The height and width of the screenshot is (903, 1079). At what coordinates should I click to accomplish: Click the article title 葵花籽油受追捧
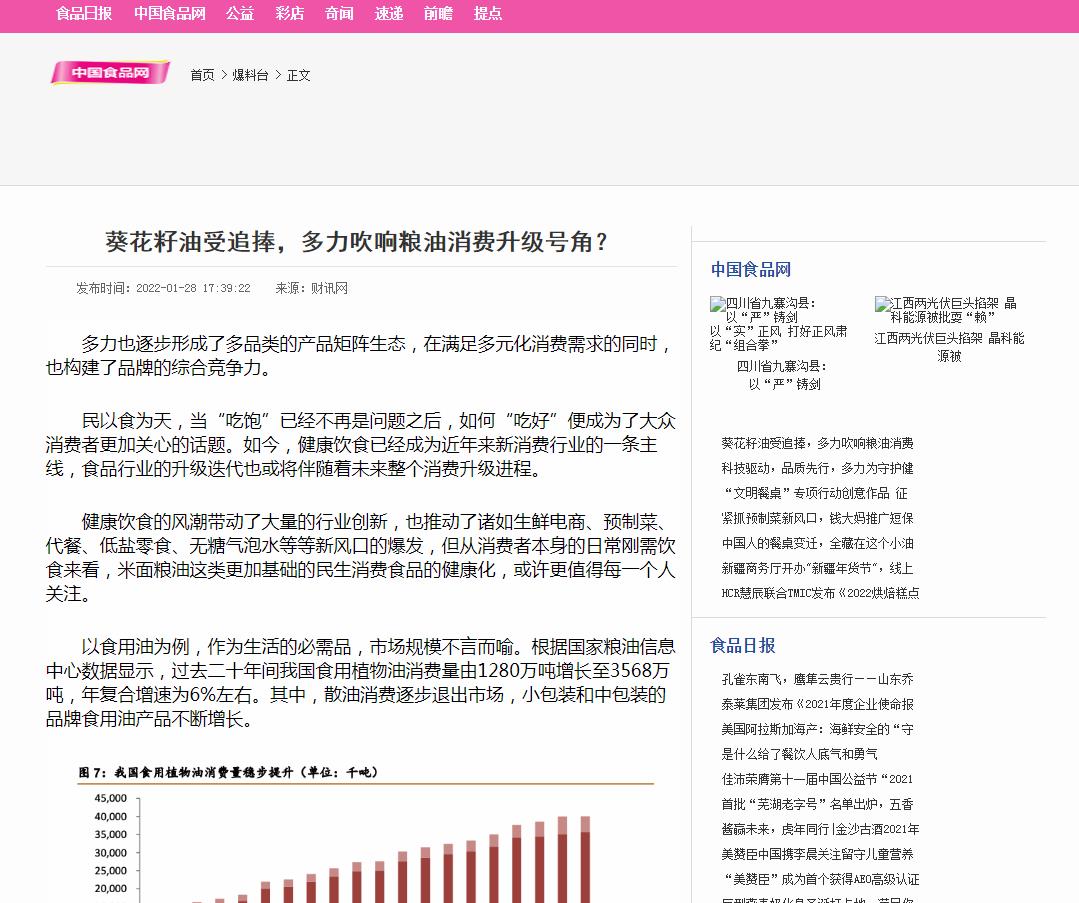coord(356,242)
